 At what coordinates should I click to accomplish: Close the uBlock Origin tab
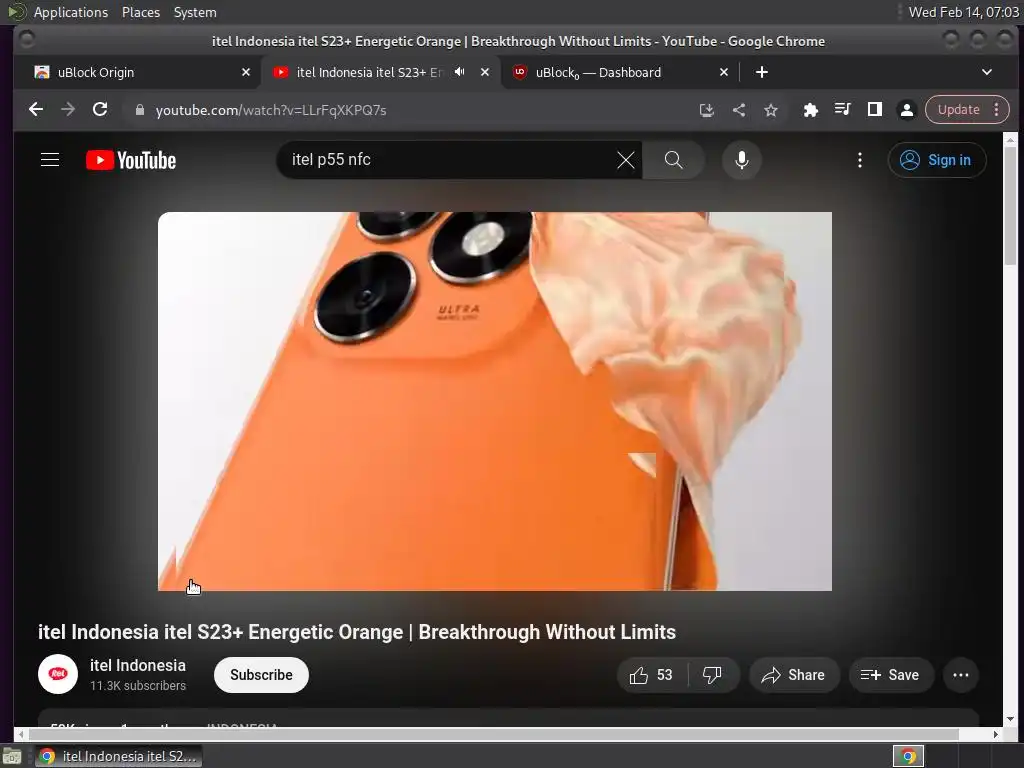pyautogui.click(x=246, y=72)
